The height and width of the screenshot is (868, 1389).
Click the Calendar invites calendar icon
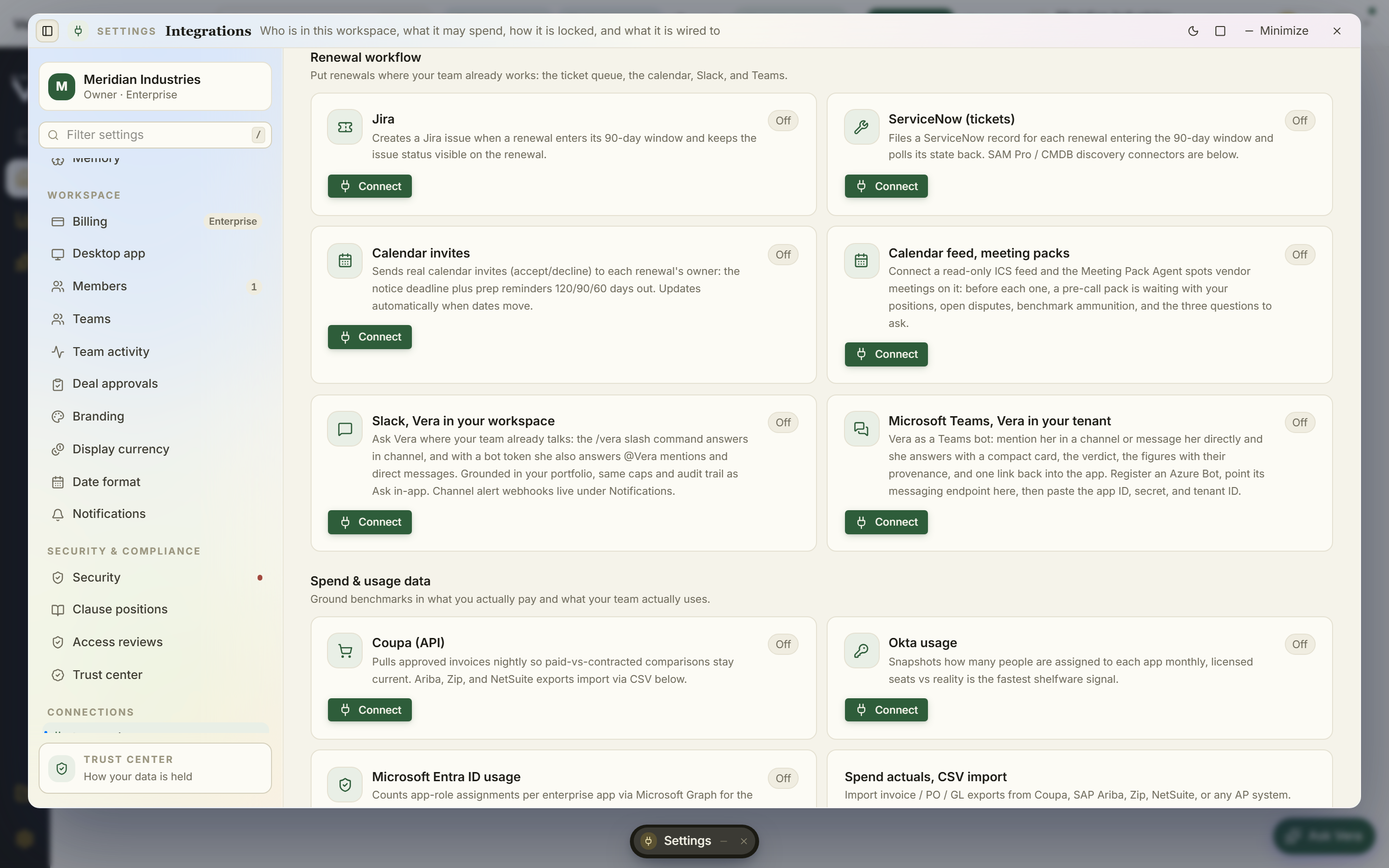[345, 260]
